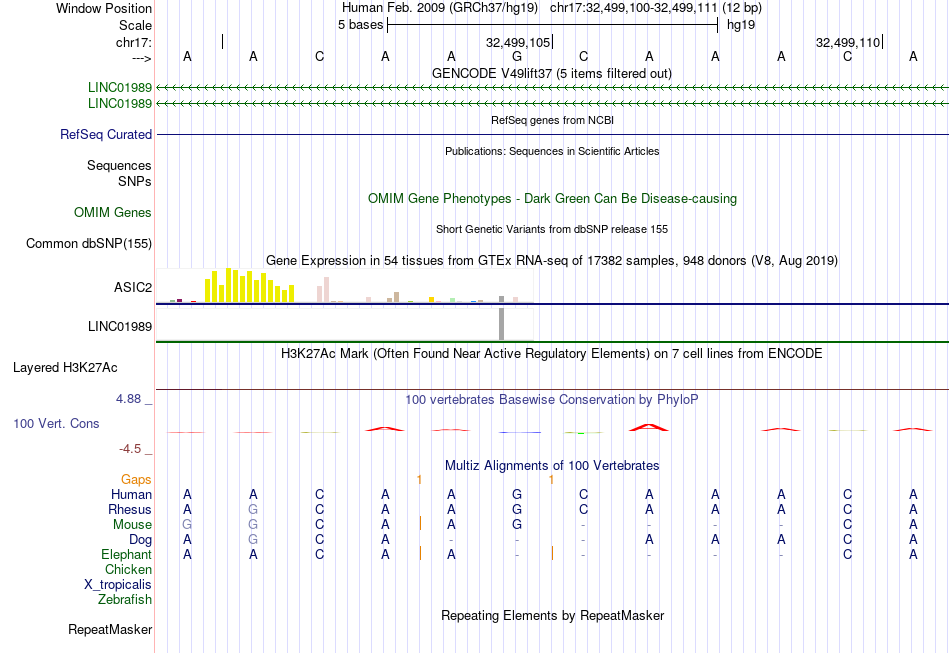Viewport: 950px width, 653px height.
Task: Click the H3K27Ac Mark ENCODE title
Action: coord(552,353)
